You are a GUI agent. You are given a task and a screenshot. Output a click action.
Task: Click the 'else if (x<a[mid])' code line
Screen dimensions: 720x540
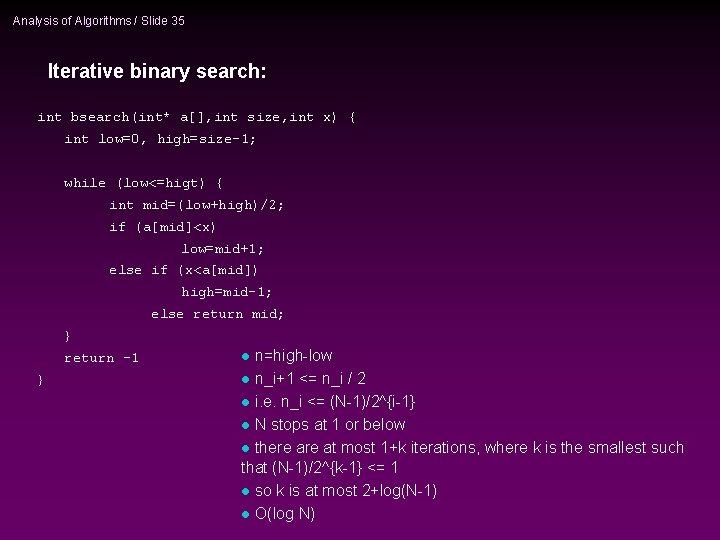click(x=183, y=270)
